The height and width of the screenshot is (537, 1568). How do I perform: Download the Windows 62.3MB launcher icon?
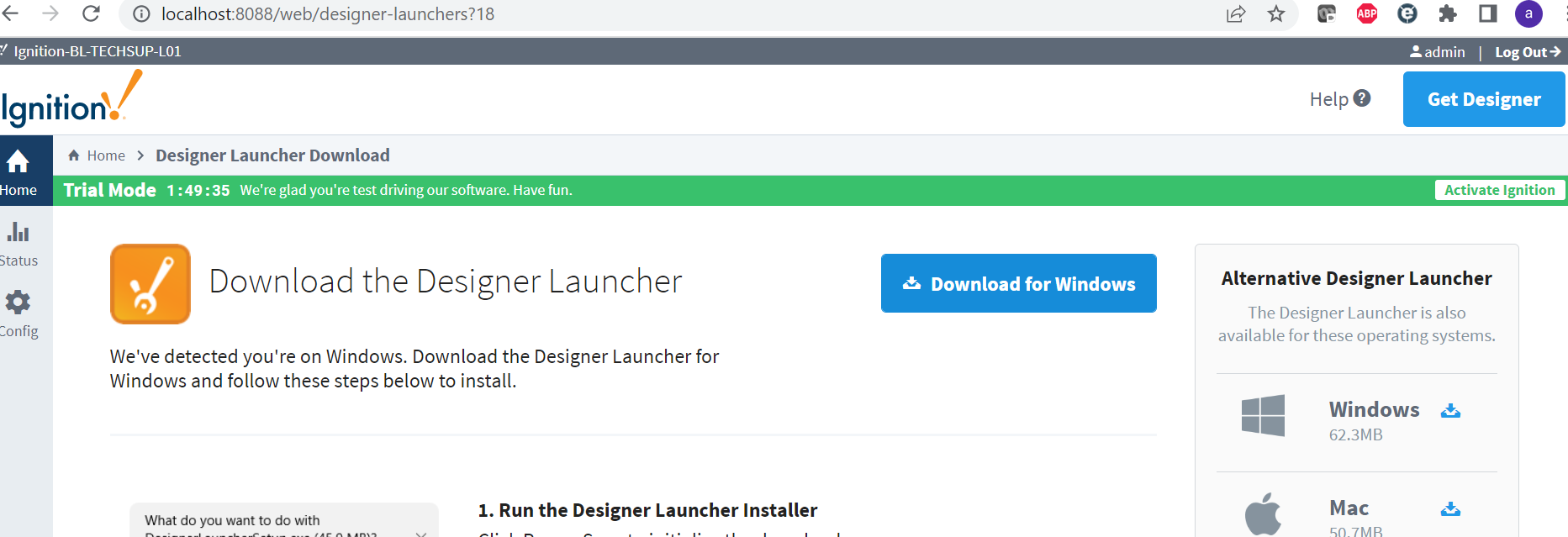[x=1450, y=411]
